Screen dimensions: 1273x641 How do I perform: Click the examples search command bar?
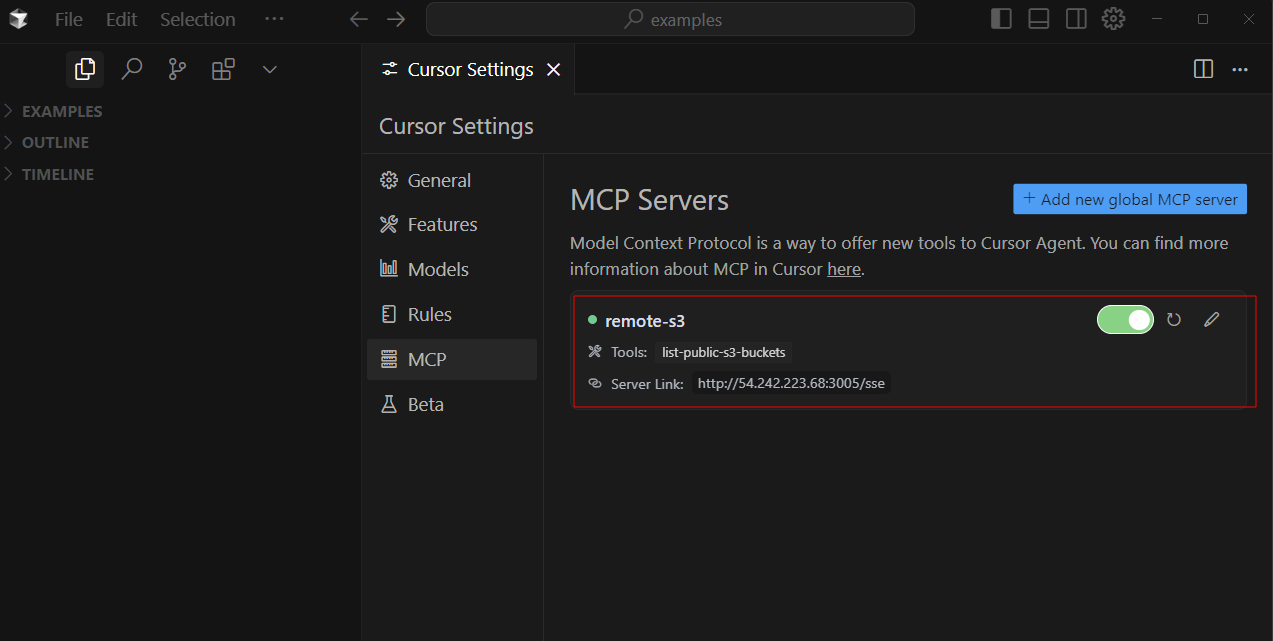pos(670,19)
